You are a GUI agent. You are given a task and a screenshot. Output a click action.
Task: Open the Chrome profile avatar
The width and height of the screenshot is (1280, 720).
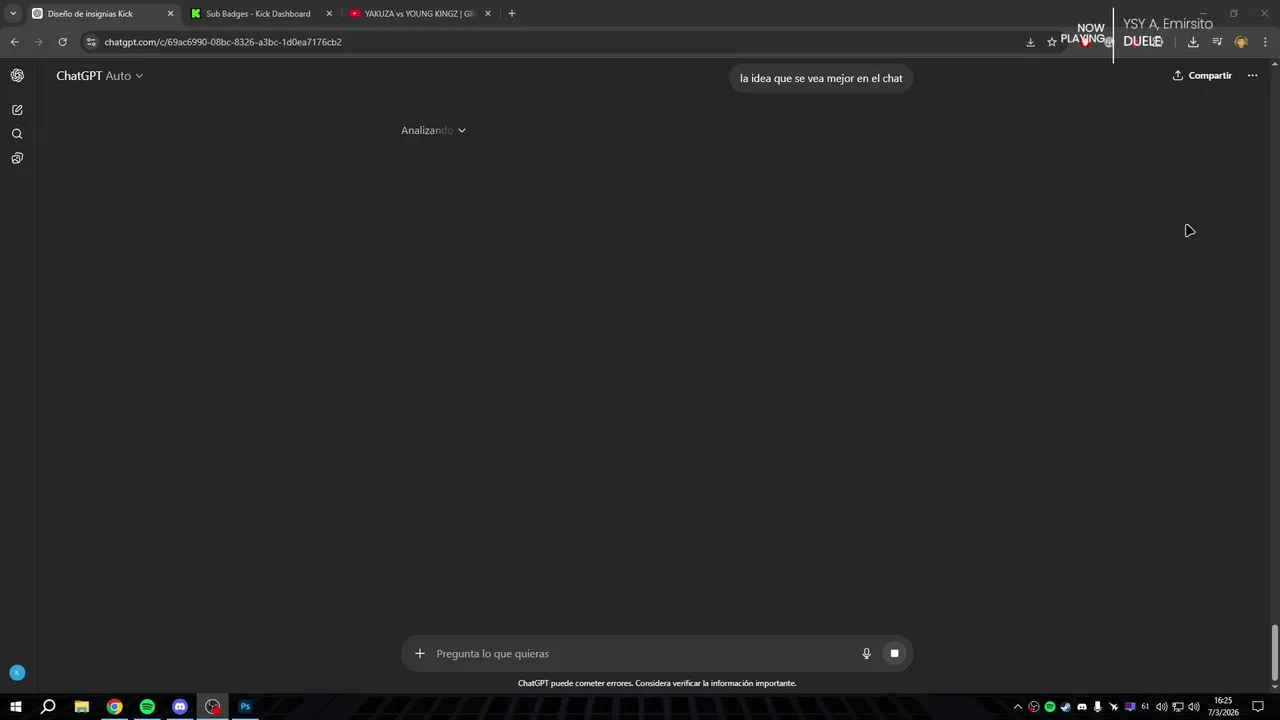point(1241,42)
